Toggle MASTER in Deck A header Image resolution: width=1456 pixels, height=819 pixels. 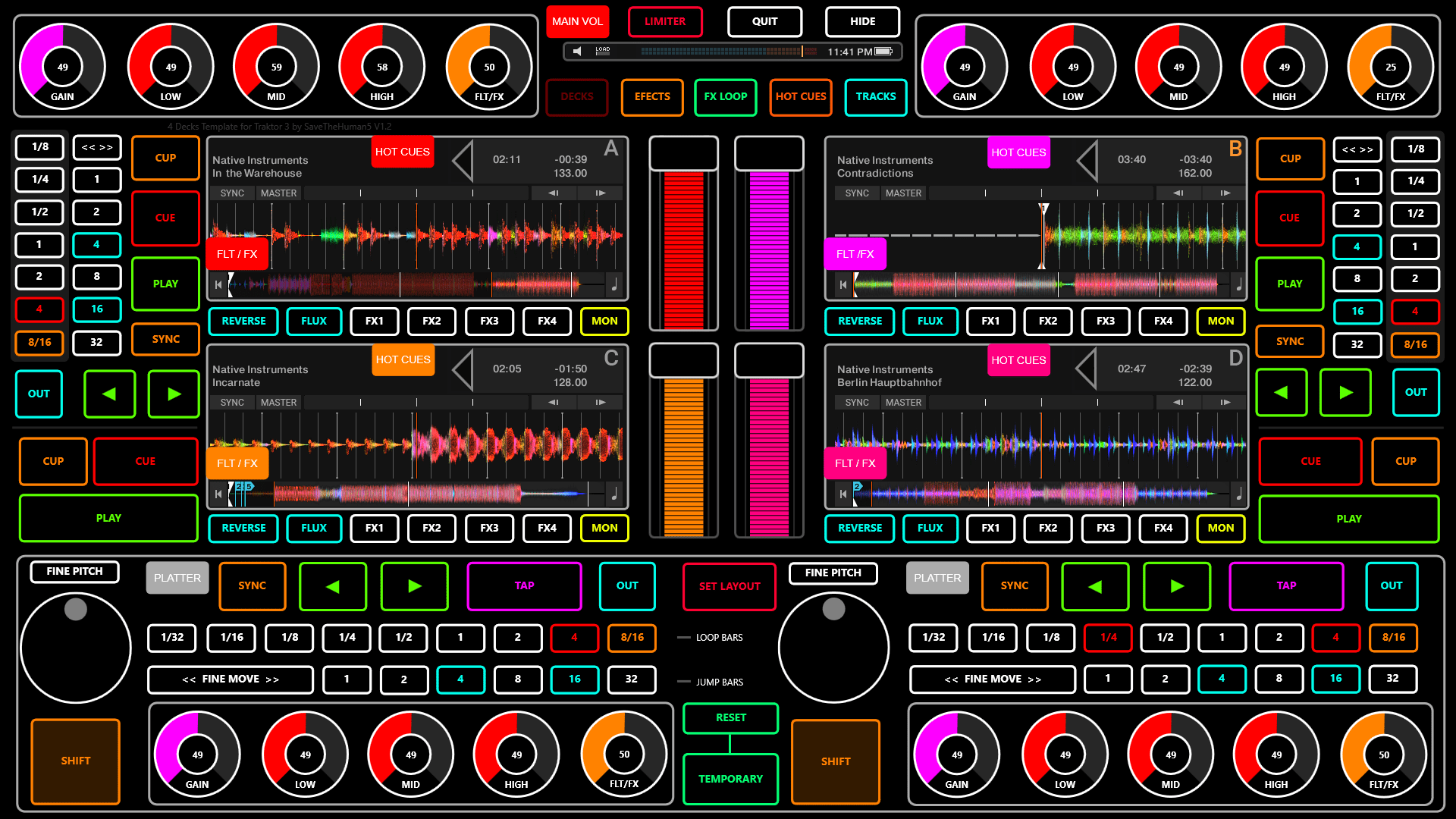278,193
